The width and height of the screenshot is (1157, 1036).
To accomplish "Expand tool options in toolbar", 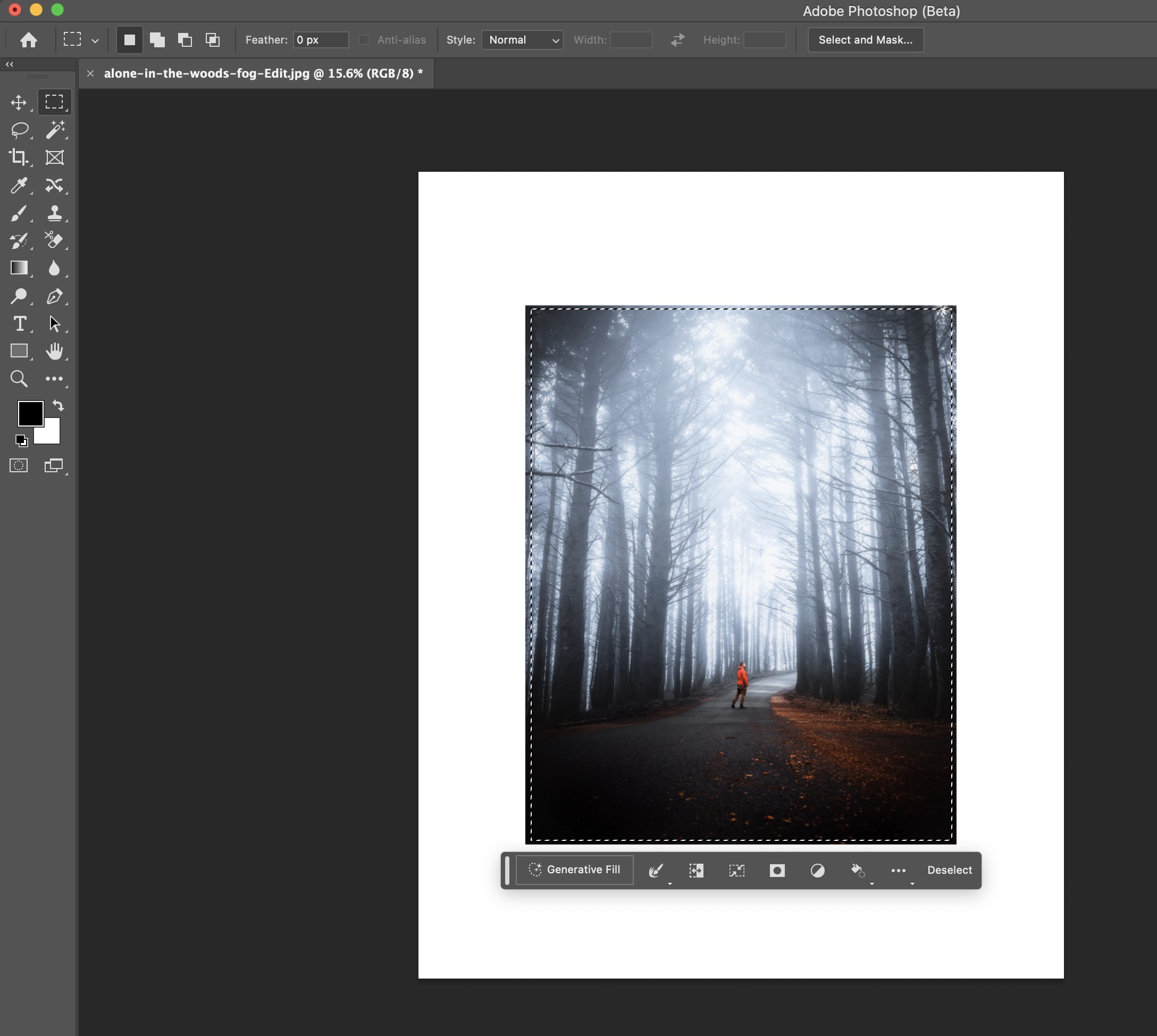I will [54, 378].
